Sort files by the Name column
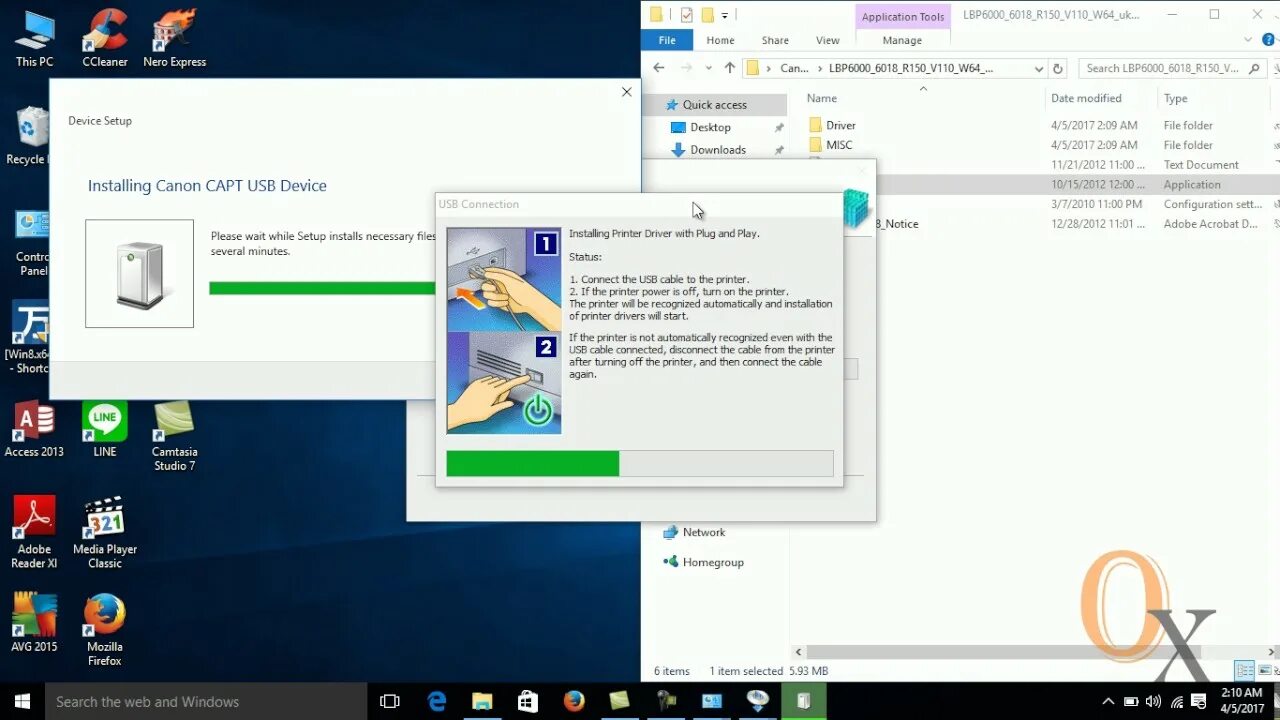The image size is (1280, 720). (822, 98)
